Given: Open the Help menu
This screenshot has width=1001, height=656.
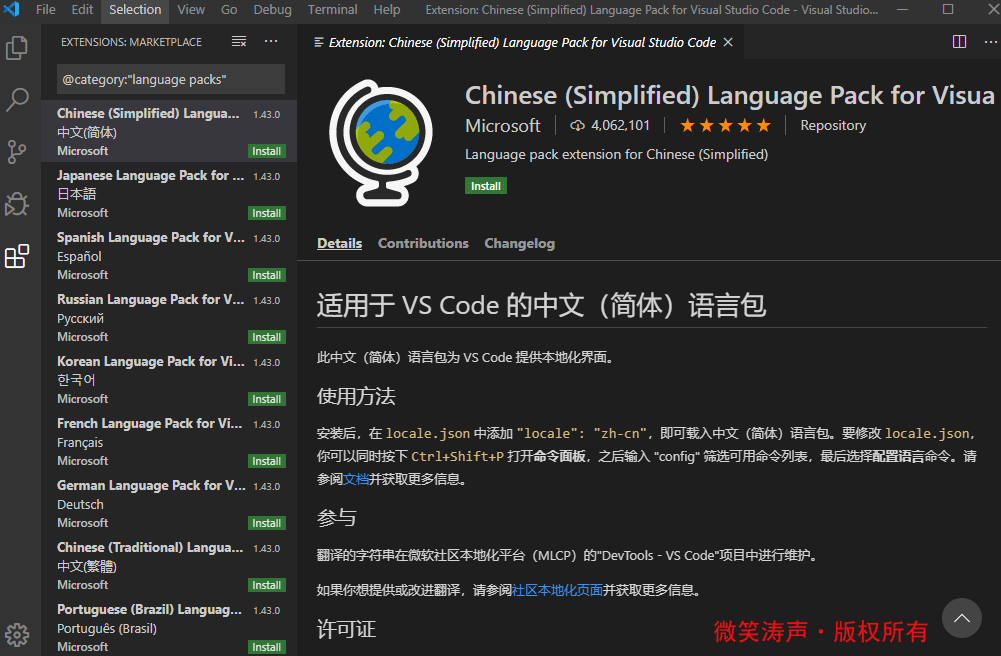Looking at the screenshot, I should click(387, 10).
